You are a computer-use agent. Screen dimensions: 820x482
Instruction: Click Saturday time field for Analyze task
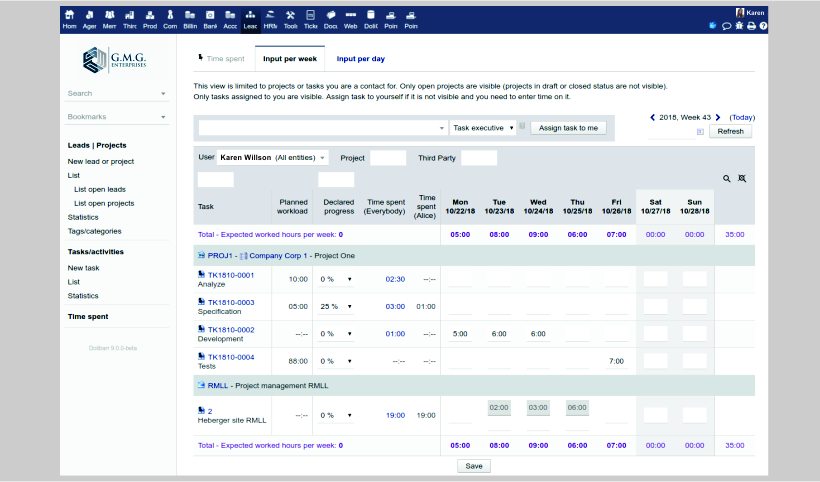coord(655,279)
